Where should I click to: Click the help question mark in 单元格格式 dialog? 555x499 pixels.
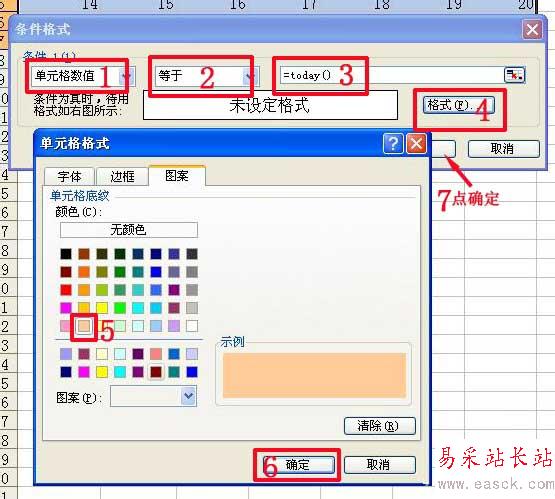click(x=393, y=144)
